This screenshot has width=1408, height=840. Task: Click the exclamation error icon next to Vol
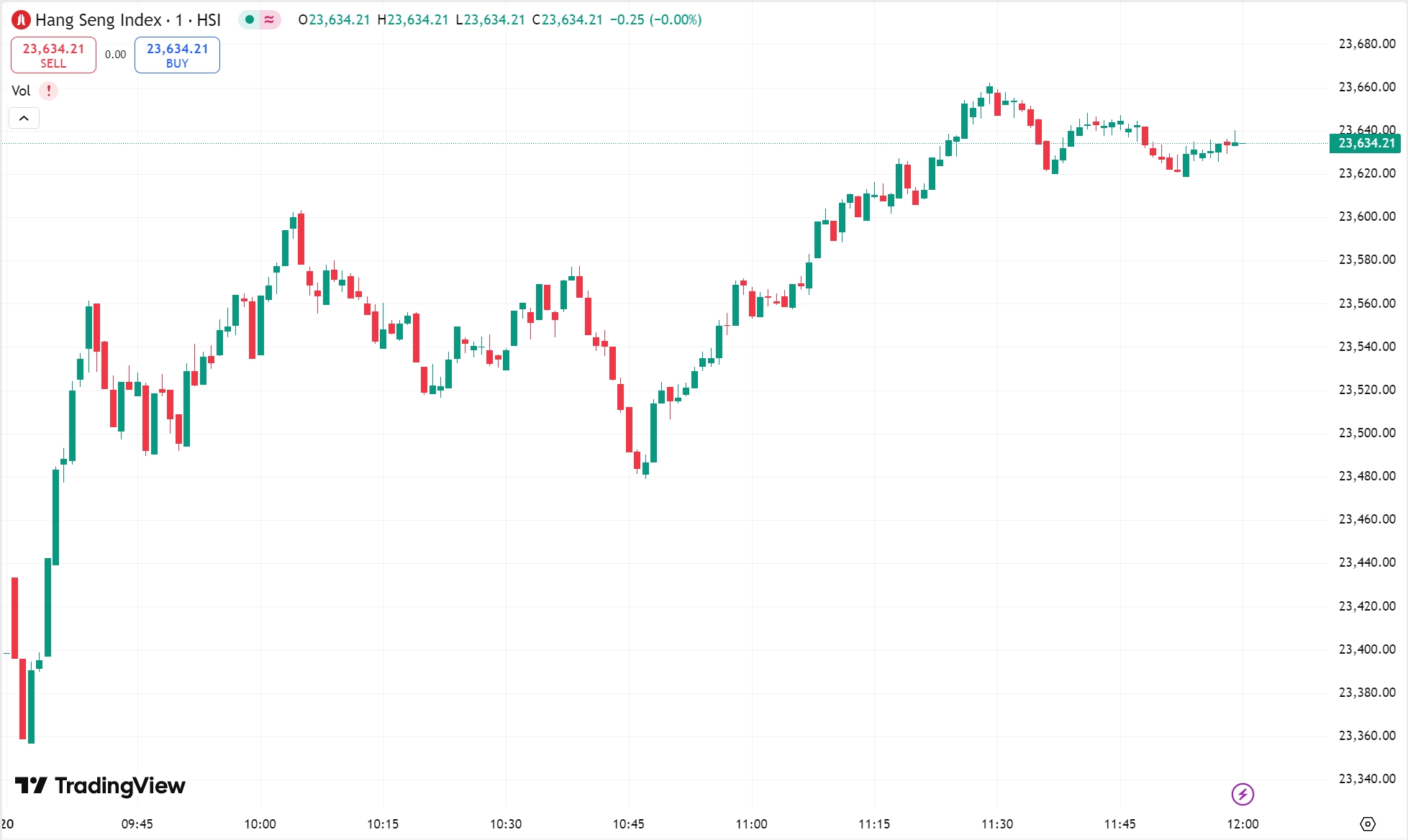[x=47, y=91]
